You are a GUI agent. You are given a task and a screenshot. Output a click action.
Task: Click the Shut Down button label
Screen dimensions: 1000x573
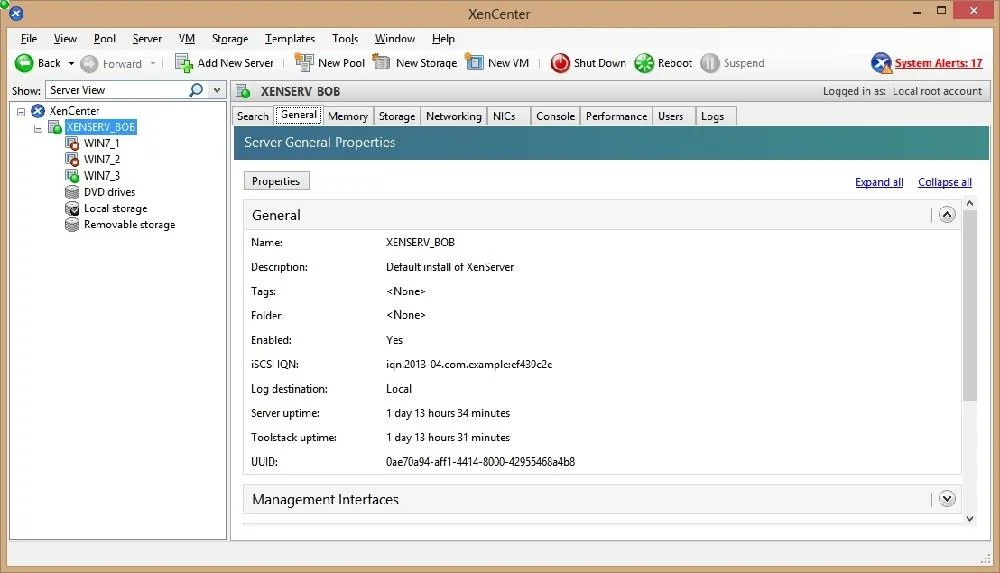coord(599,63)
